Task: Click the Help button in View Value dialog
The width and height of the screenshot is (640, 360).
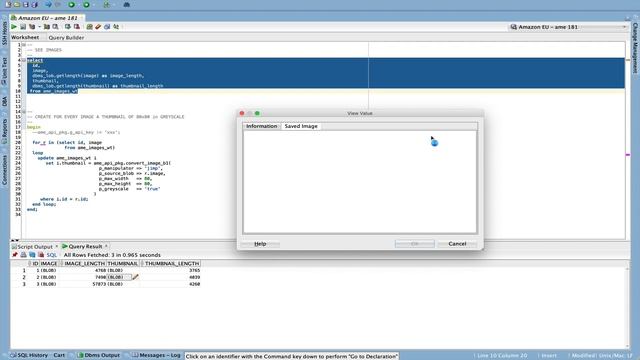Action: pyautogui.click(x=260, y=244)
